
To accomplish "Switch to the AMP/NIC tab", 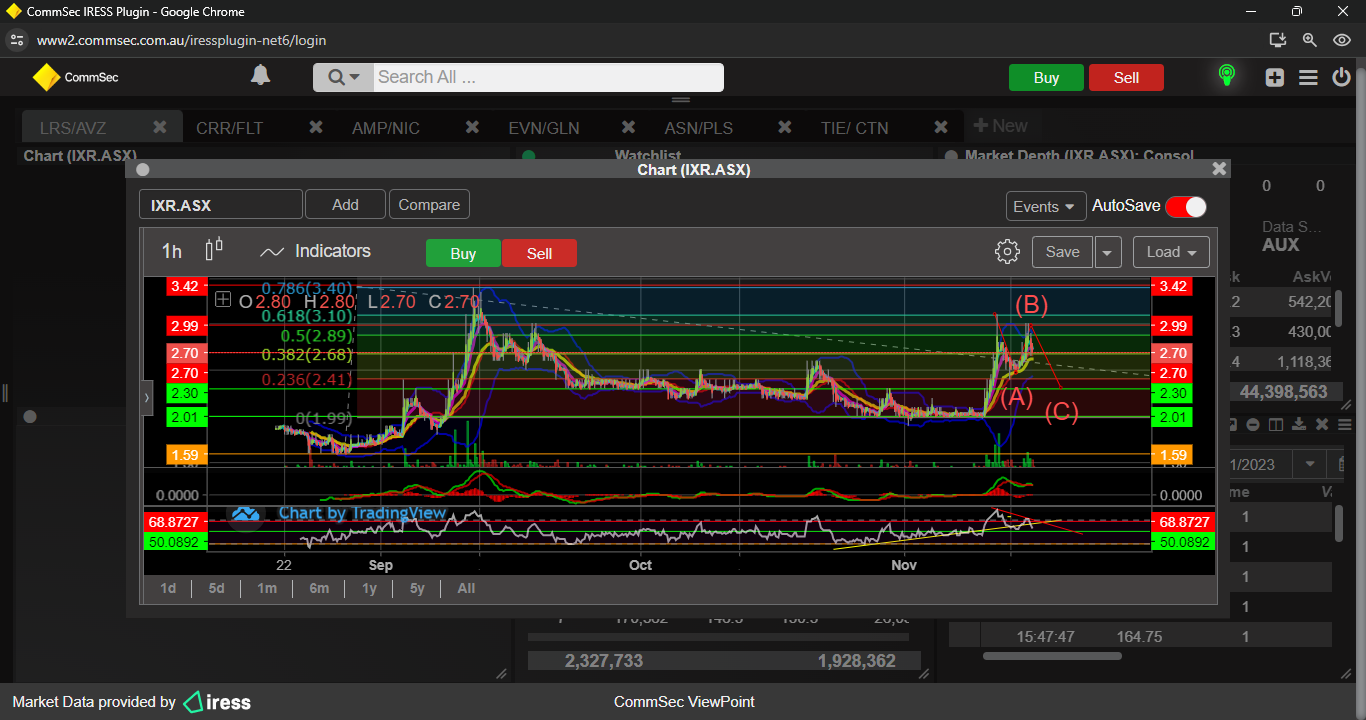I will (x=386, y=128).
